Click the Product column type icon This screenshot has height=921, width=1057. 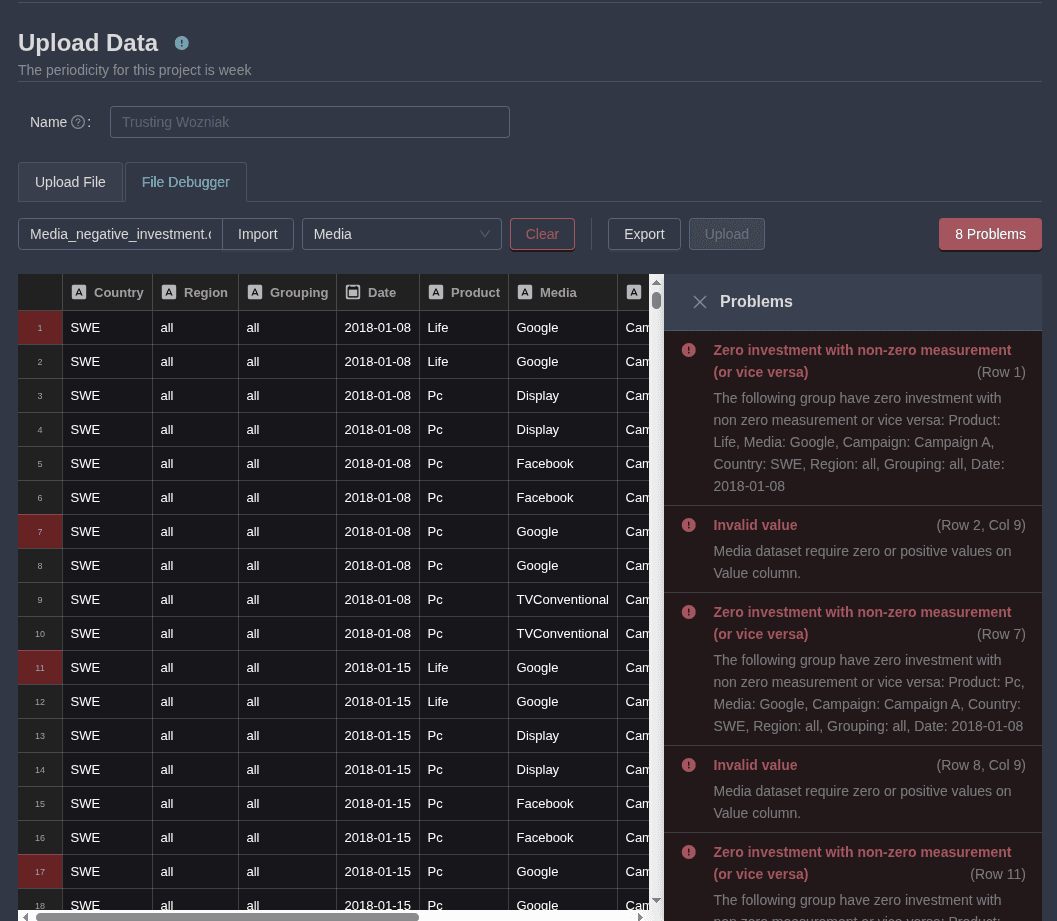[x=436, y=292]
